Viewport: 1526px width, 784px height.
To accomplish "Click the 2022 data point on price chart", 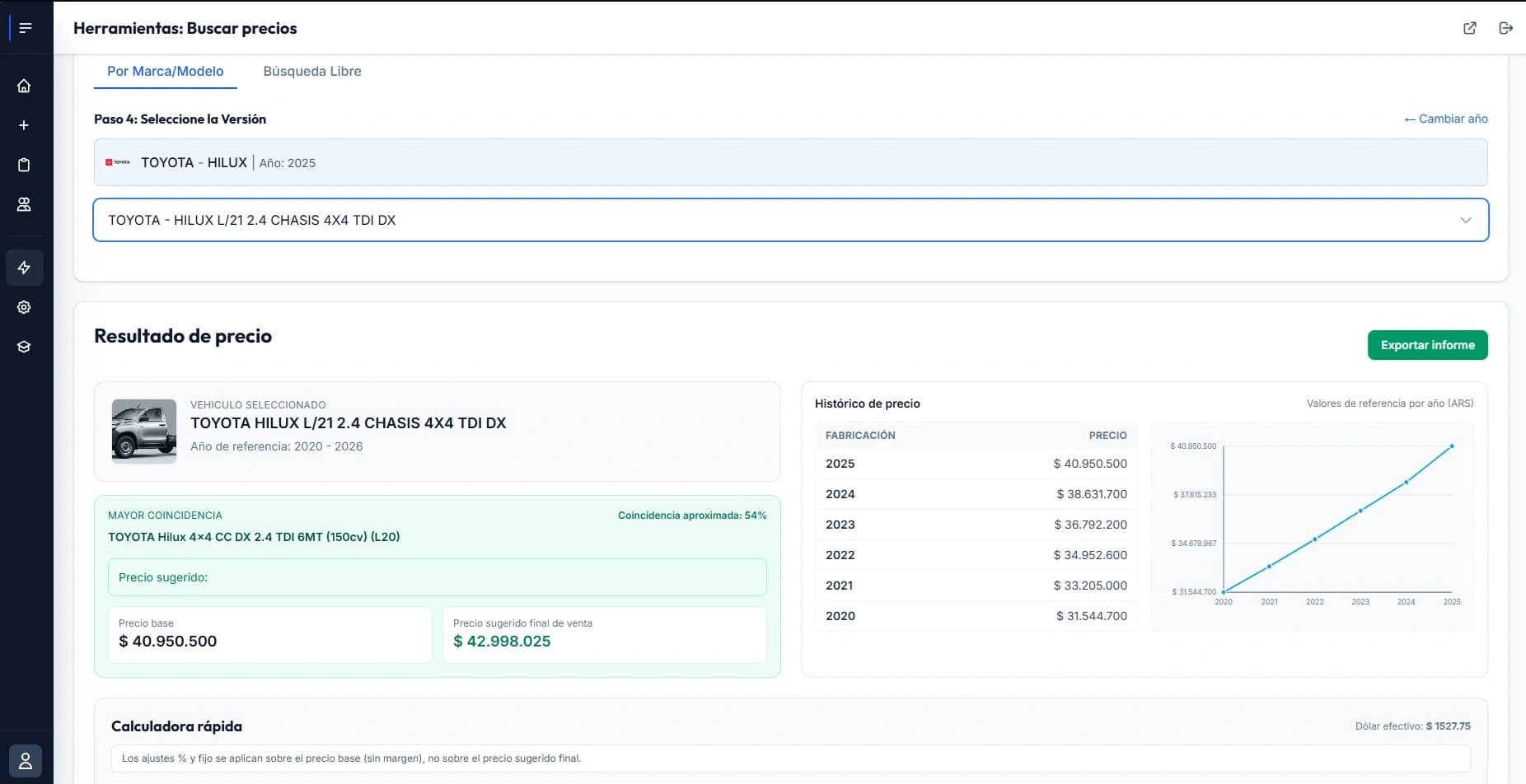I will click(x=1315, y=539).
